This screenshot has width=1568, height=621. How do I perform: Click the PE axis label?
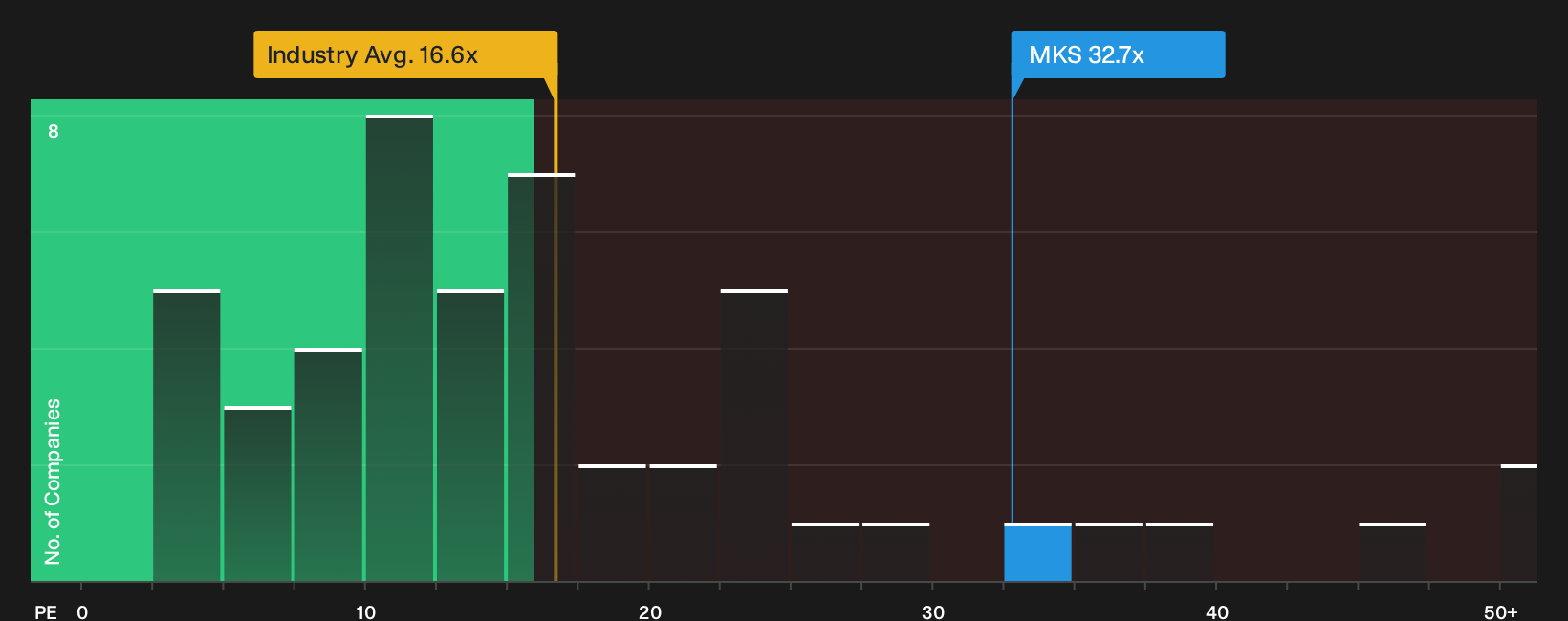[x=46, y=611]
